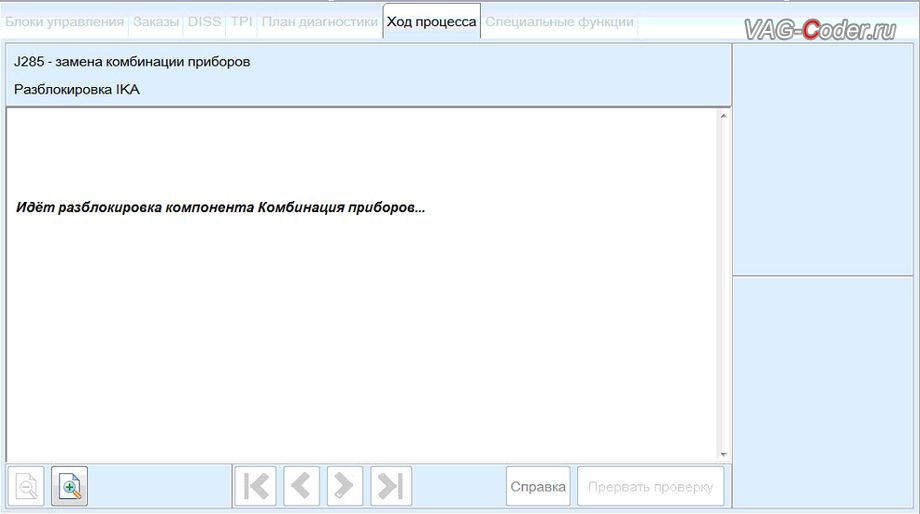Click the 'Разблокировка IKA' line
Screen dimensions: 920x514
tap(77, 90)
